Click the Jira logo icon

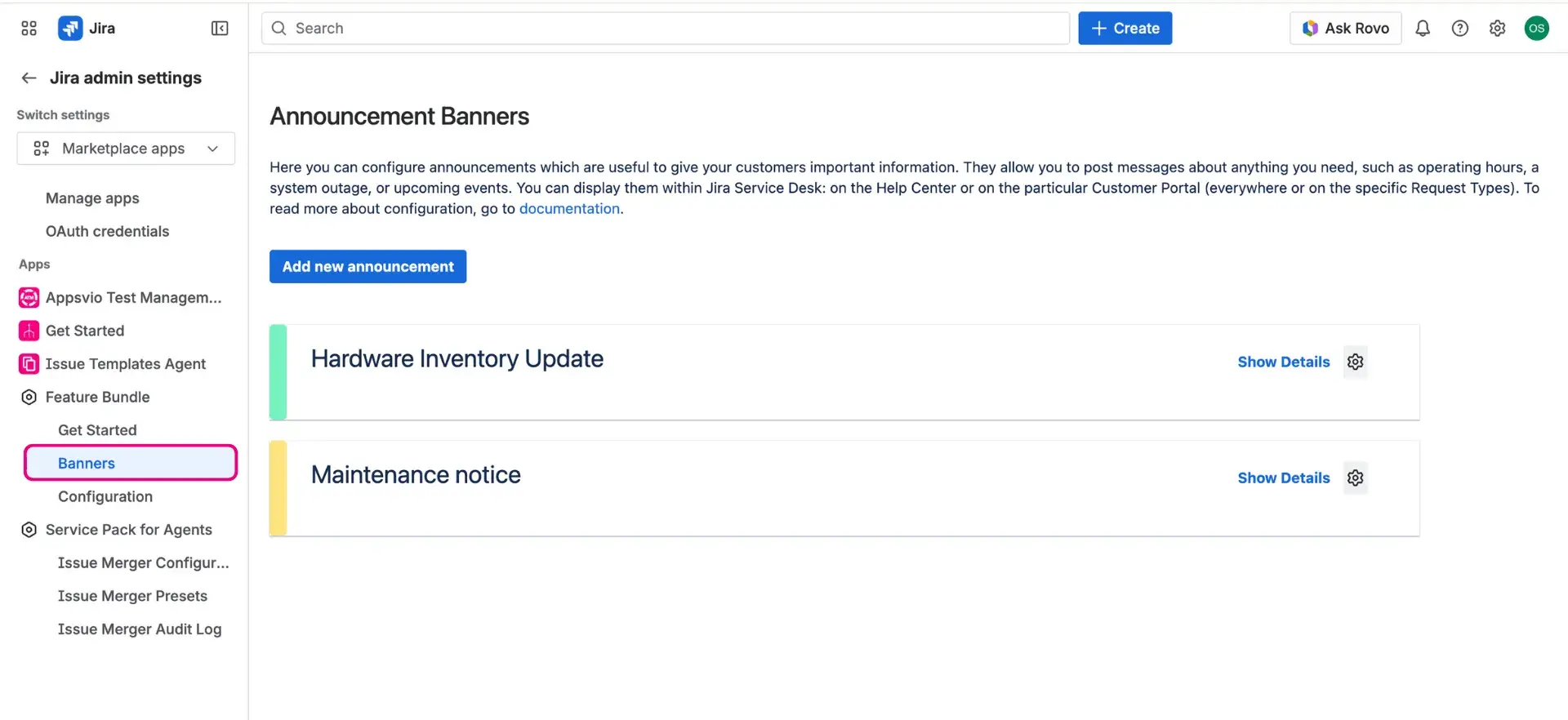click(70, 29)
